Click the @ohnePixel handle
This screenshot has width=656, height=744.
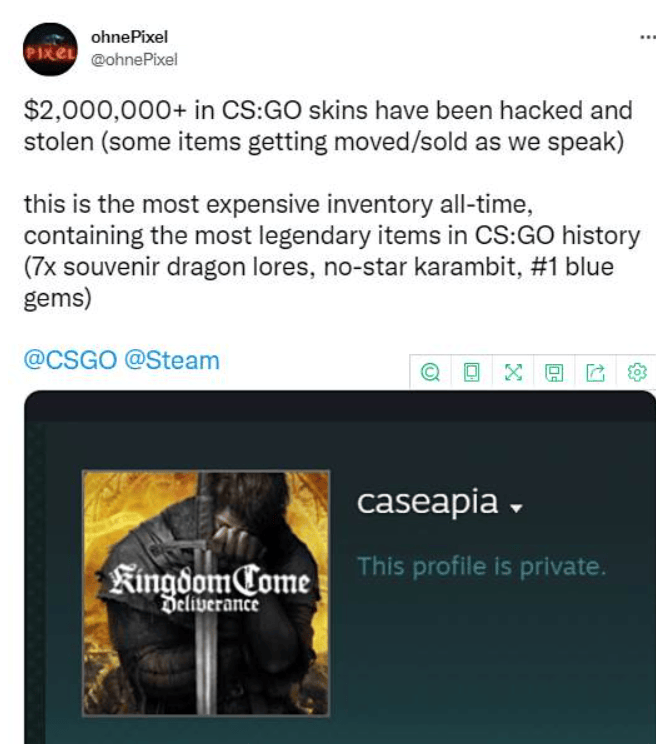click(x=134, y=59)
